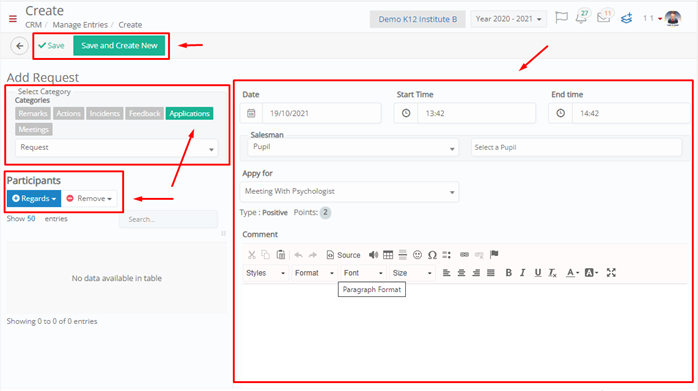Open notifications bell with 27 badge
This screenshot has height=391, width=698.
(x=582, y=17)
